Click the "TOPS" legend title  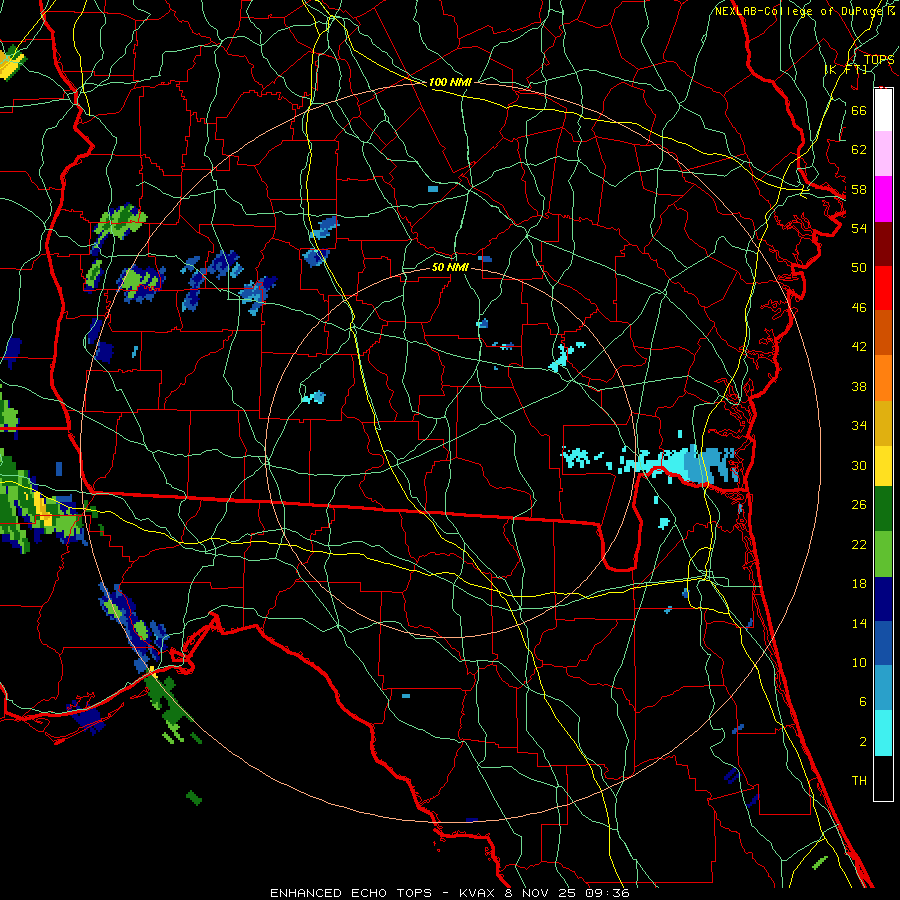pos(879,59)
